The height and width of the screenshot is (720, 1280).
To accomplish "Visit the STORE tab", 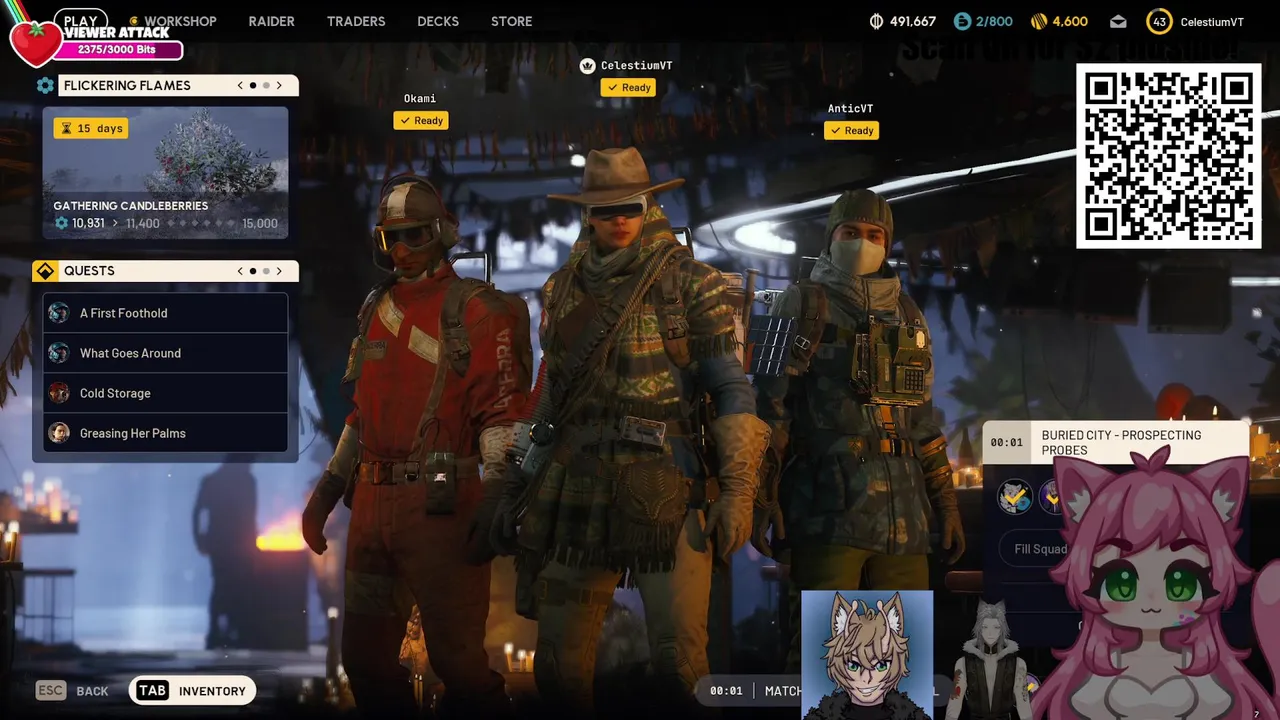I will coord(511,21).
